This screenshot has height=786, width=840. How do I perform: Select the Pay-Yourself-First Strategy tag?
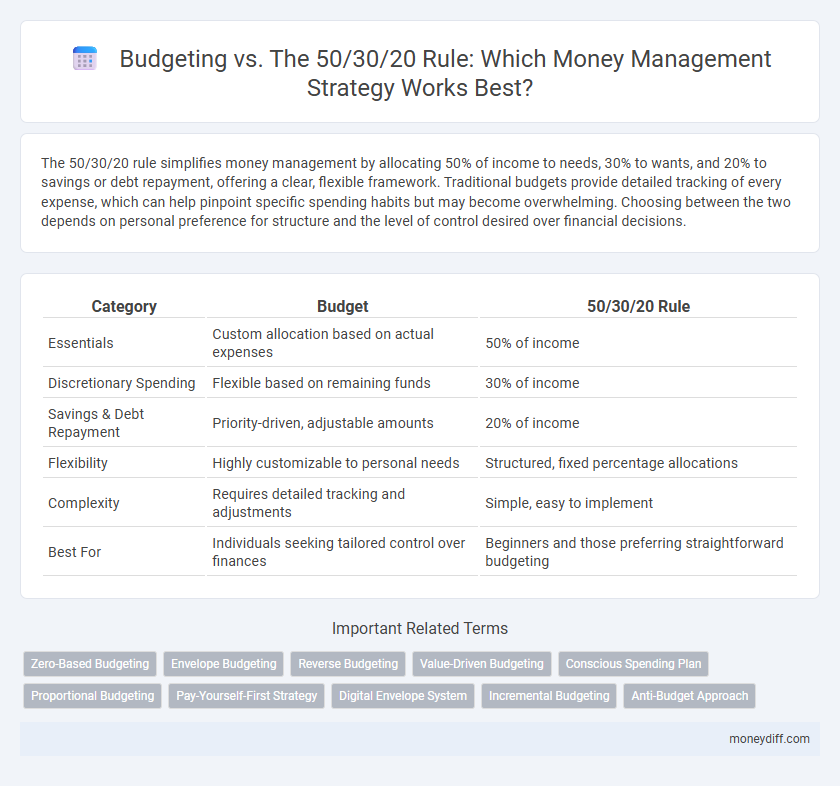click(x=246, y=695)
